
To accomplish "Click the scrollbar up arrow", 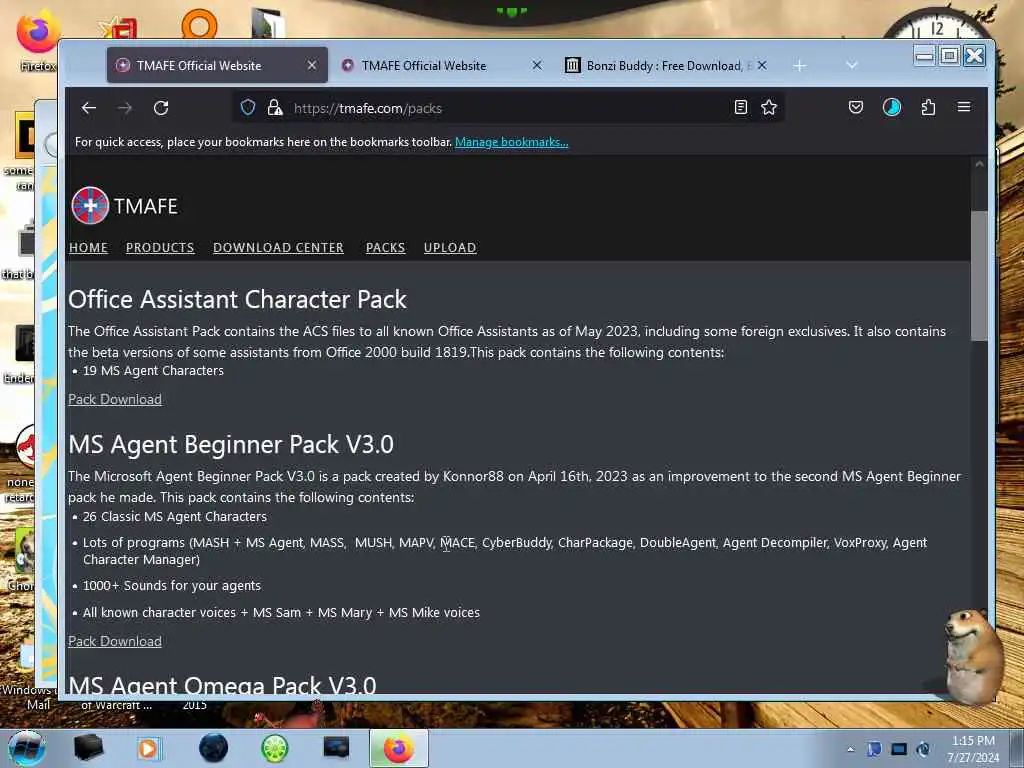I will pos(979,165).
